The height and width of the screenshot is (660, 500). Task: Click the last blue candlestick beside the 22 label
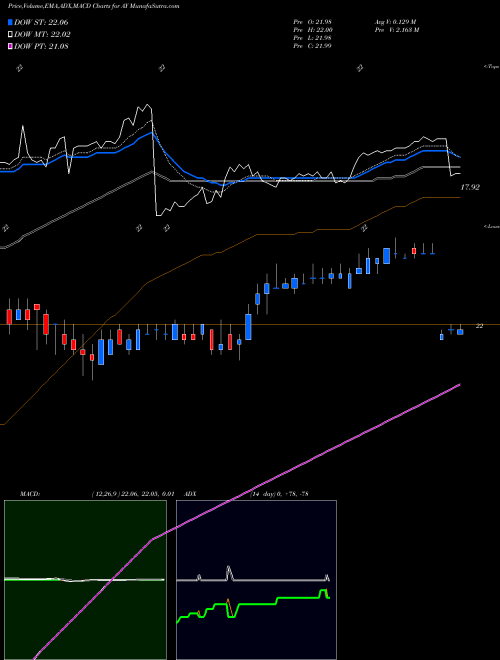click(460, 332)
